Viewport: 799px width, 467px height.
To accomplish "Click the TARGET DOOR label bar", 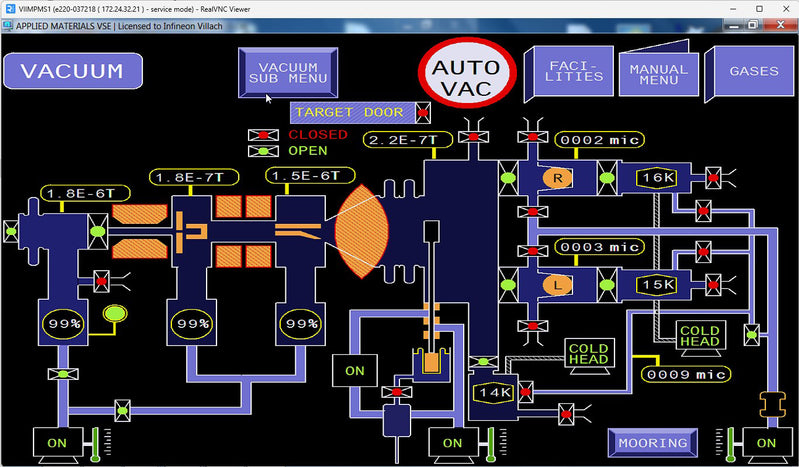I will (353, 113).
